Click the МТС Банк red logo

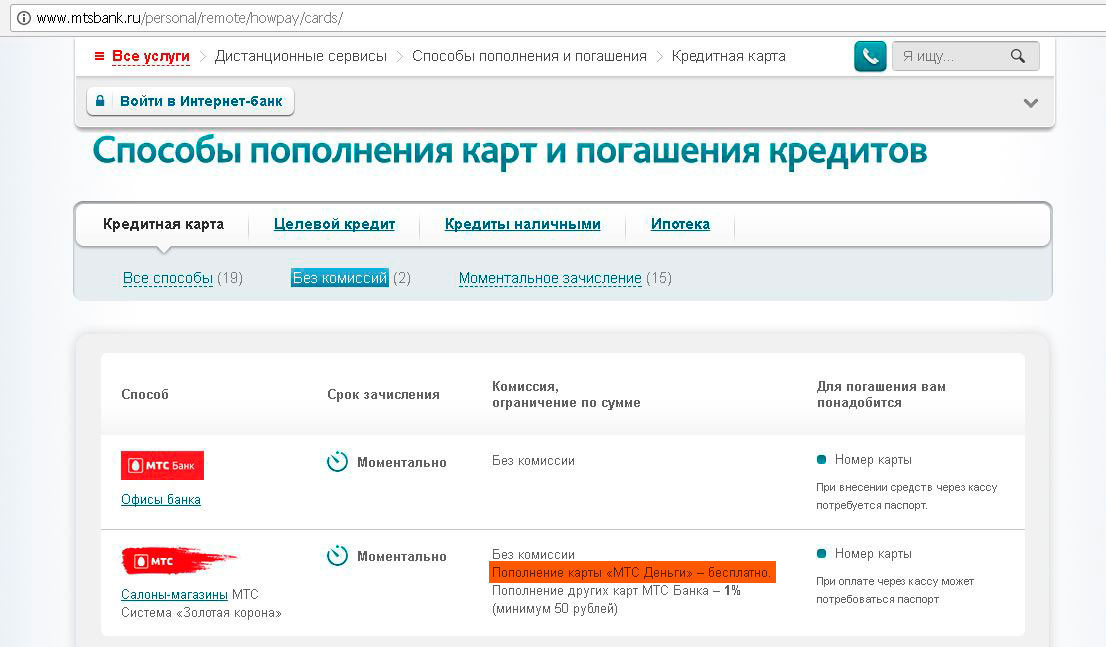pos(162,465)
